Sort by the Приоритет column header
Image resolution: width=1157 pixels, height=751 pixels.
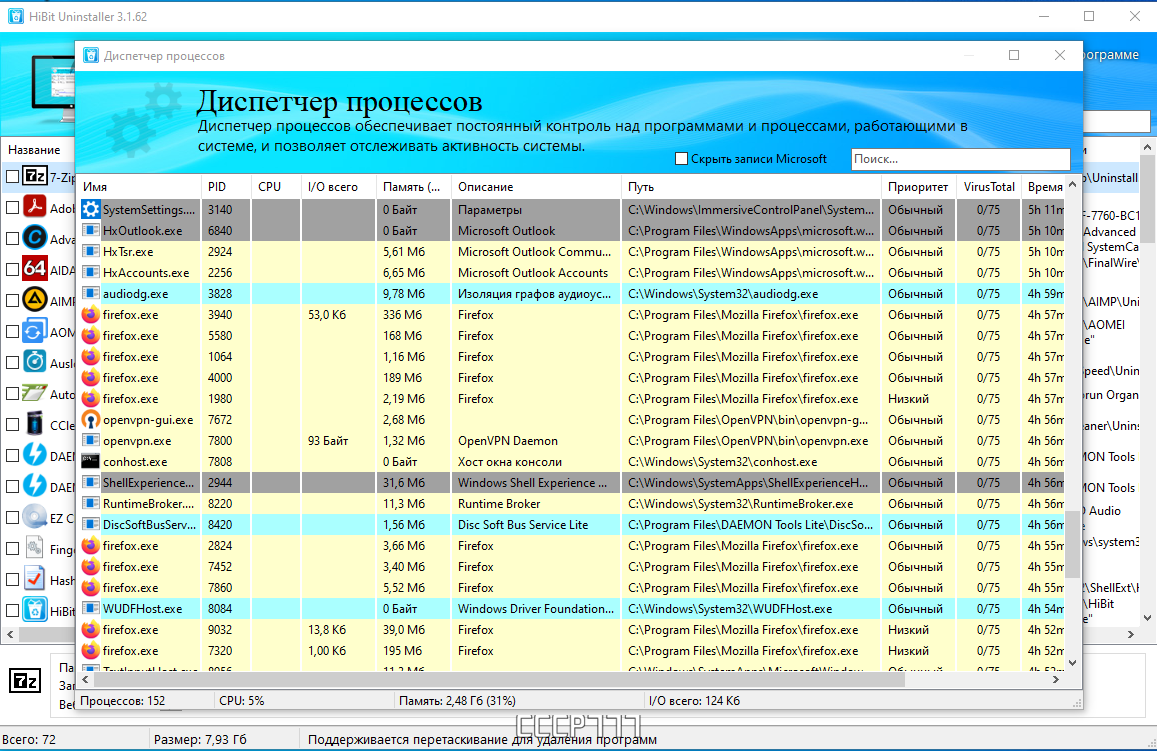point(918,187)
